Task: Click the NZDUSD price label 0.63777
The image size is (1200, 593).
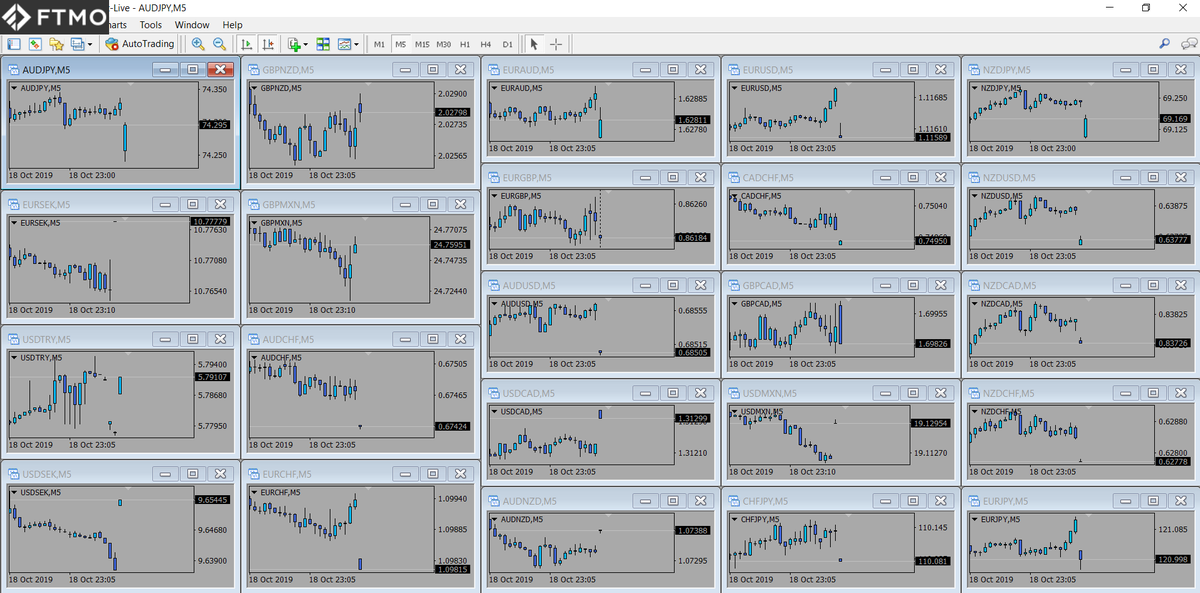Action: click(x=1173, y=240)
